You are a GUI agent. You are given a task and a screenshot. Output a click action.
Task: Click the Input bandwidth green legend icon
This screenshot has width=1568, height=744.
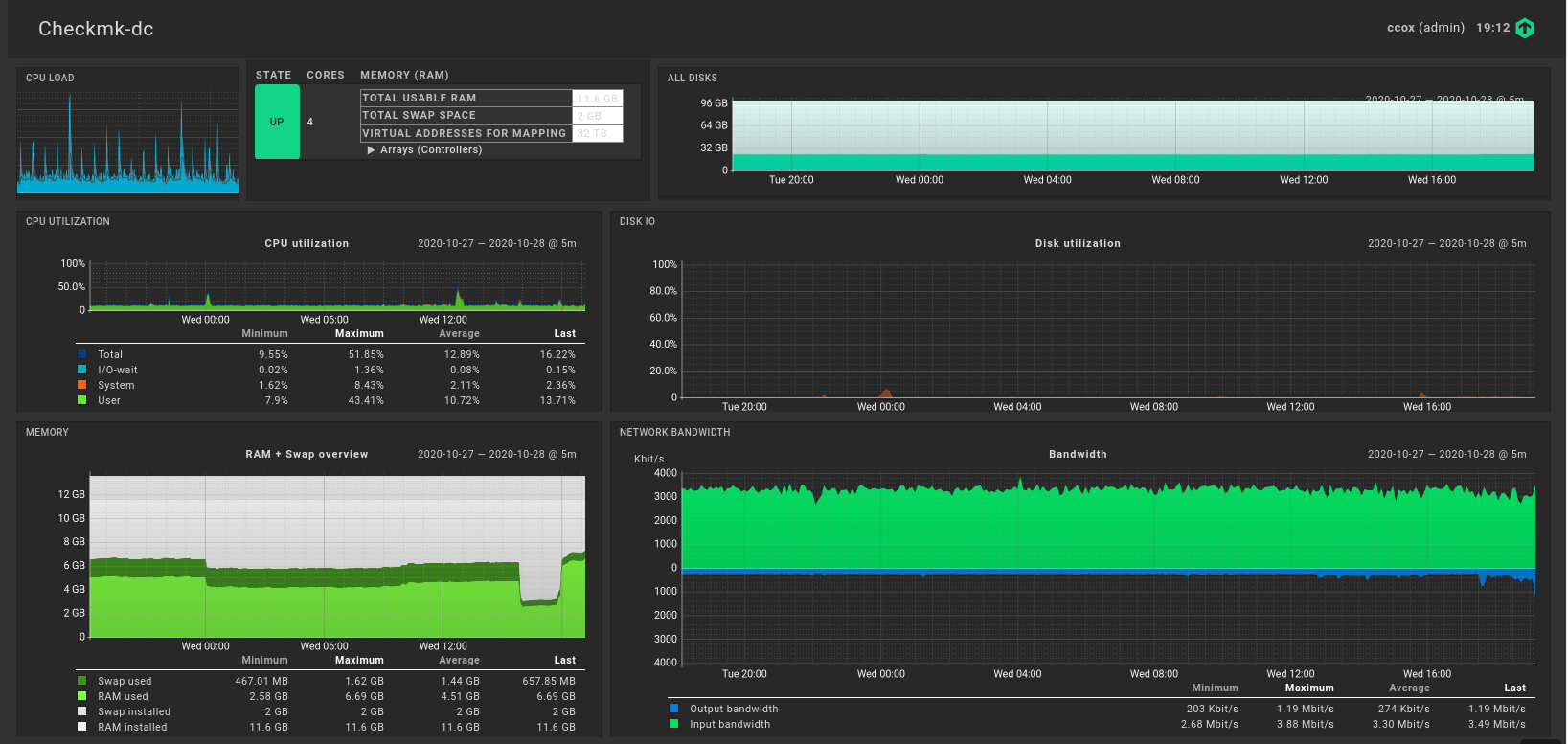(x=674, y=724)
